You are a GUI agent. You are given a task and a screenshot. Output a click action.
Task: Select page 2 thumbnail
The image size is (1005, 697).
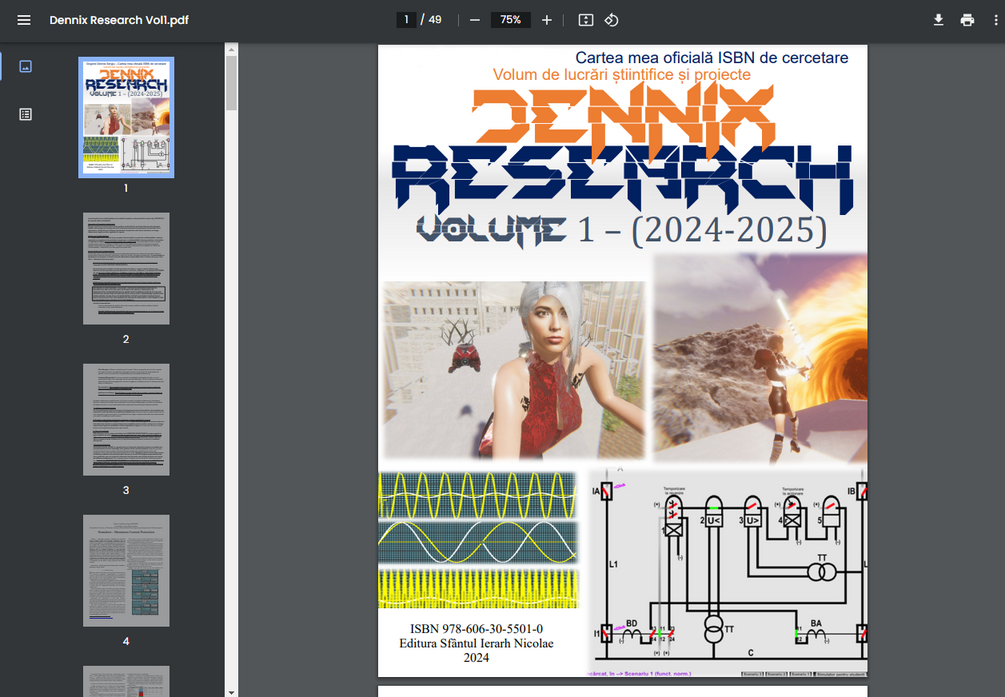point(126,269)
